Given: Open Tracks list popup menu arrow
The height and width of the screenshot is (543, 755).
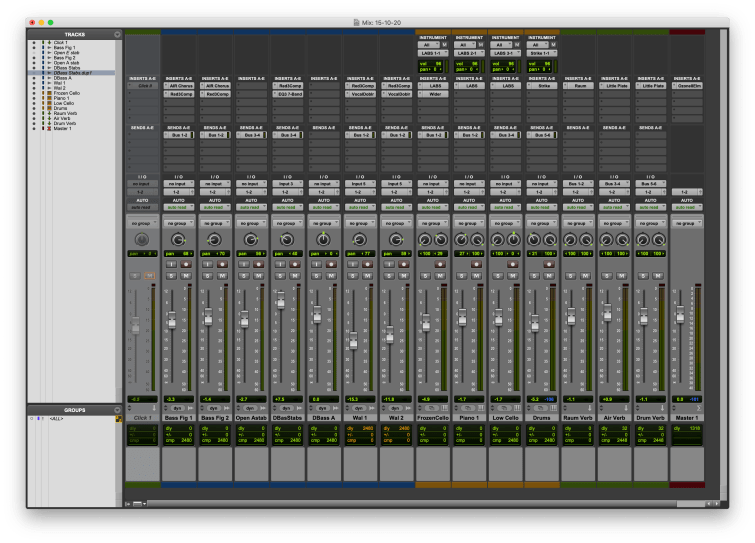Looking at the screenshot, I should [x=117, y=34].
